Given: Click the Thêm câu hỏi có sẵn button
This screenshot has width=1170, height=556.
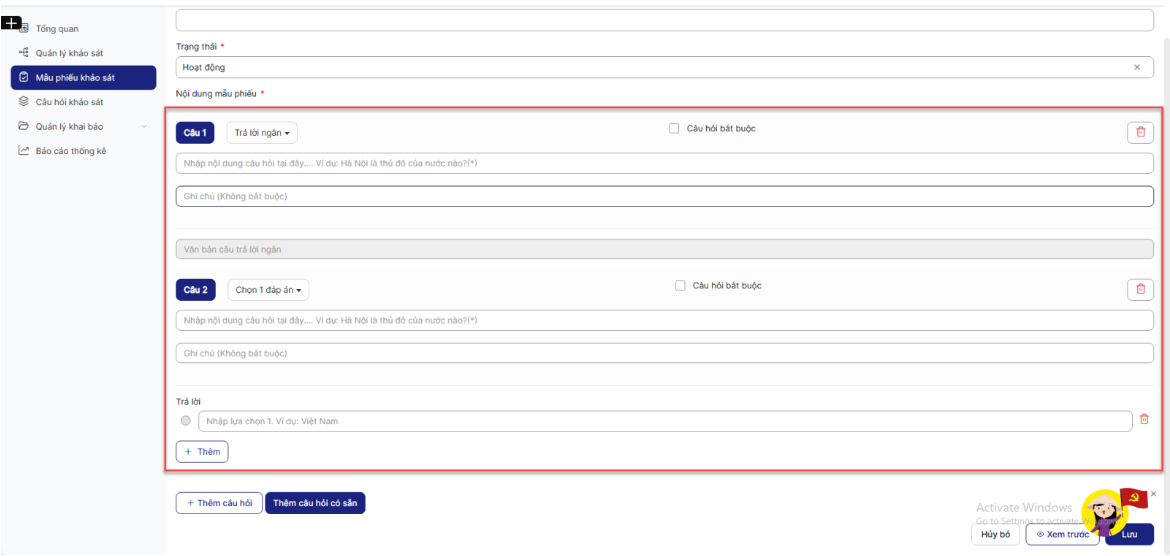Looking at the screenshot, I should click(x=315, y=503).
